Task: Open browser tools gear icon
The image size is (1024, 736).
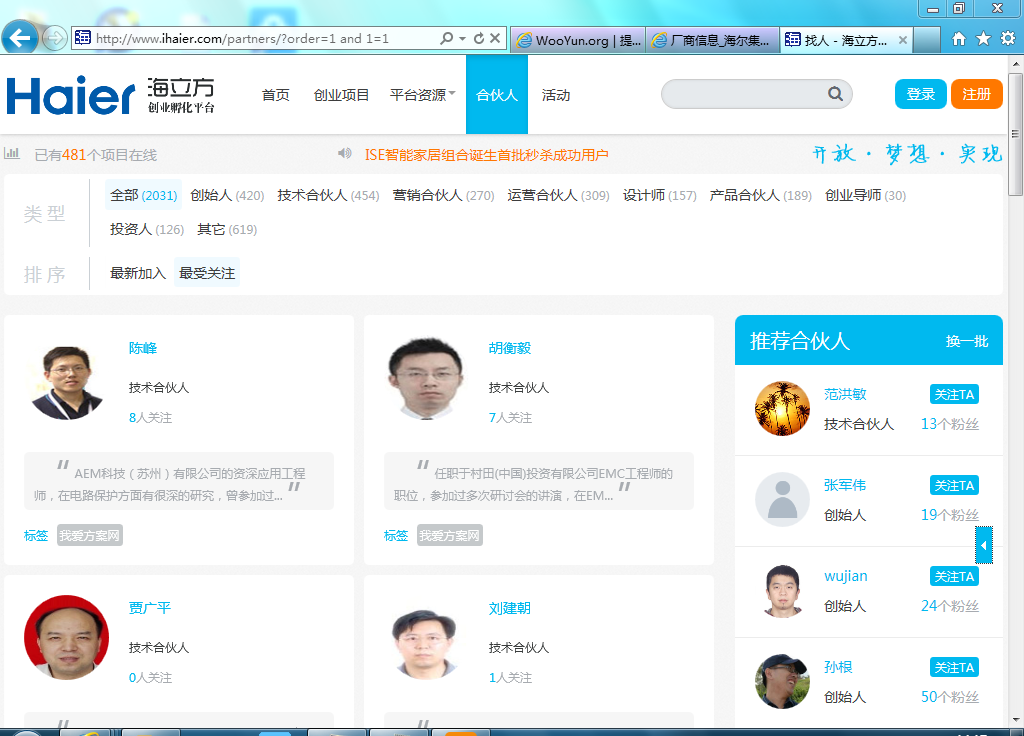Action: [1008, 39]
